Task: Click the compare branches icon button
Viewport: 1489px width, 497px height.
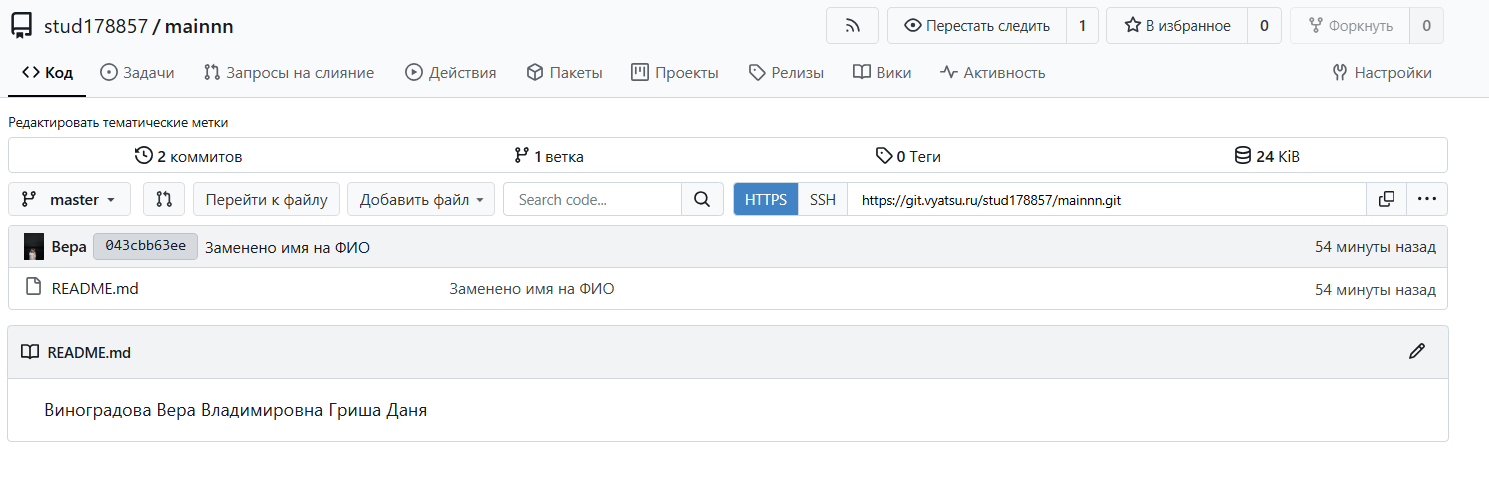Action: pyautogui.click(x=164, y=199)
